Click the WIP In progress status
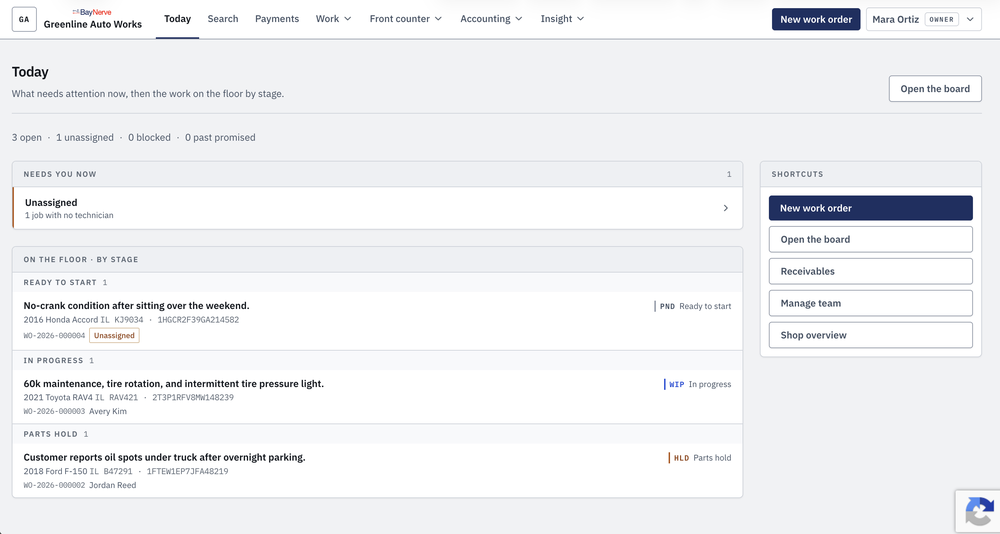 698,384
